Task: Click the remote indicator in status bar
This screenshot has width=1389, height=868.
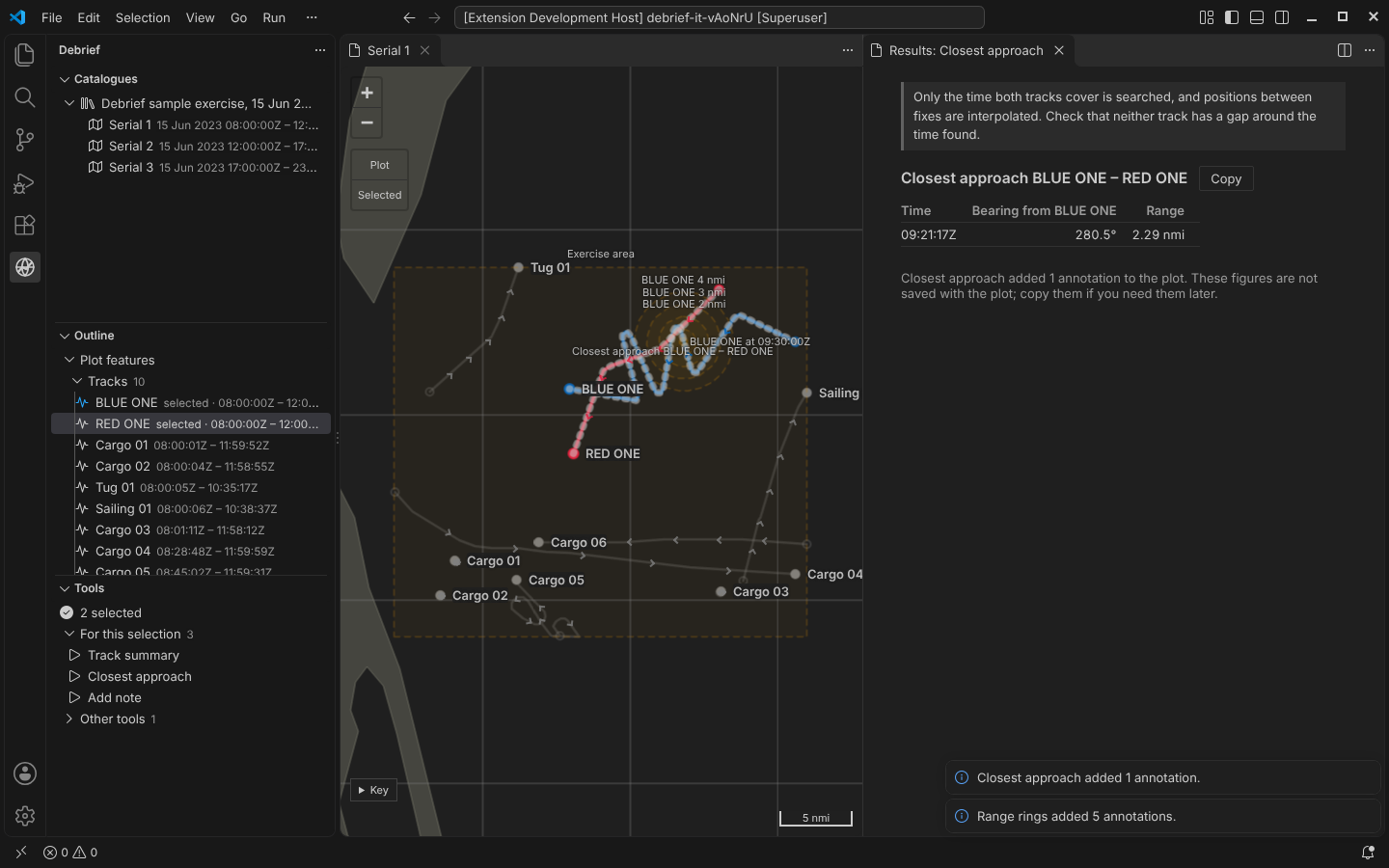Action: click(x=21, y=853)
